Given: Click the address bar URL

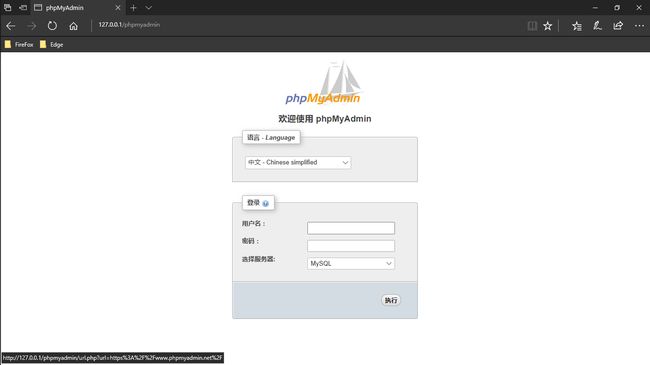Looking at the screenshot, I should coord(129,25).
